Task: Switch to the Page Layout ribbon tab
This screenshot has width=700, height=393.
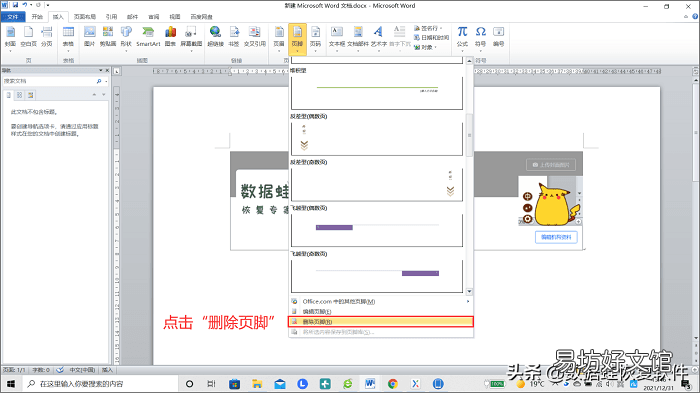Action: point(85,17)
